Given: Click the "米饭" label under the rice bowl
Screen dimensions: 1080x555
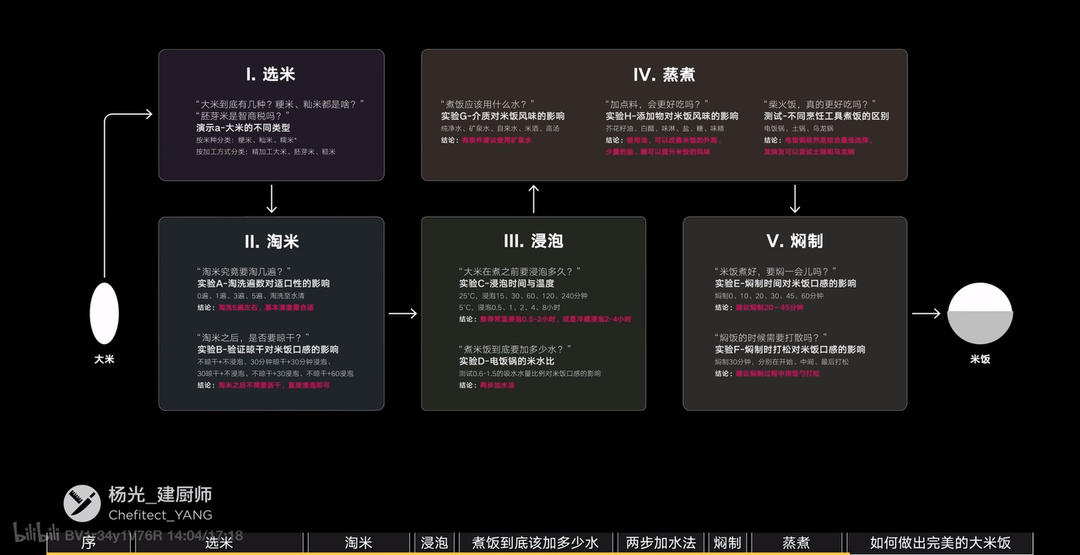Looking at the screenshot, I should coord(980,359).
